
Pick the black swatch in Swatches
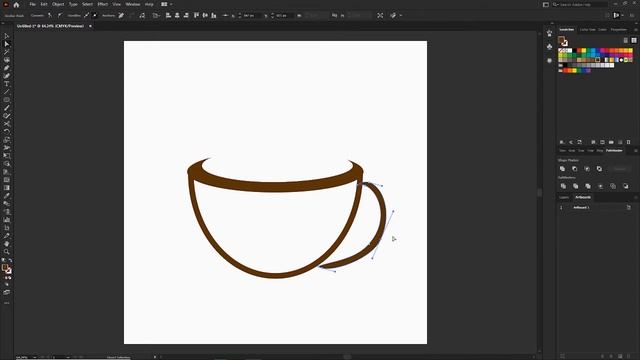575,51
